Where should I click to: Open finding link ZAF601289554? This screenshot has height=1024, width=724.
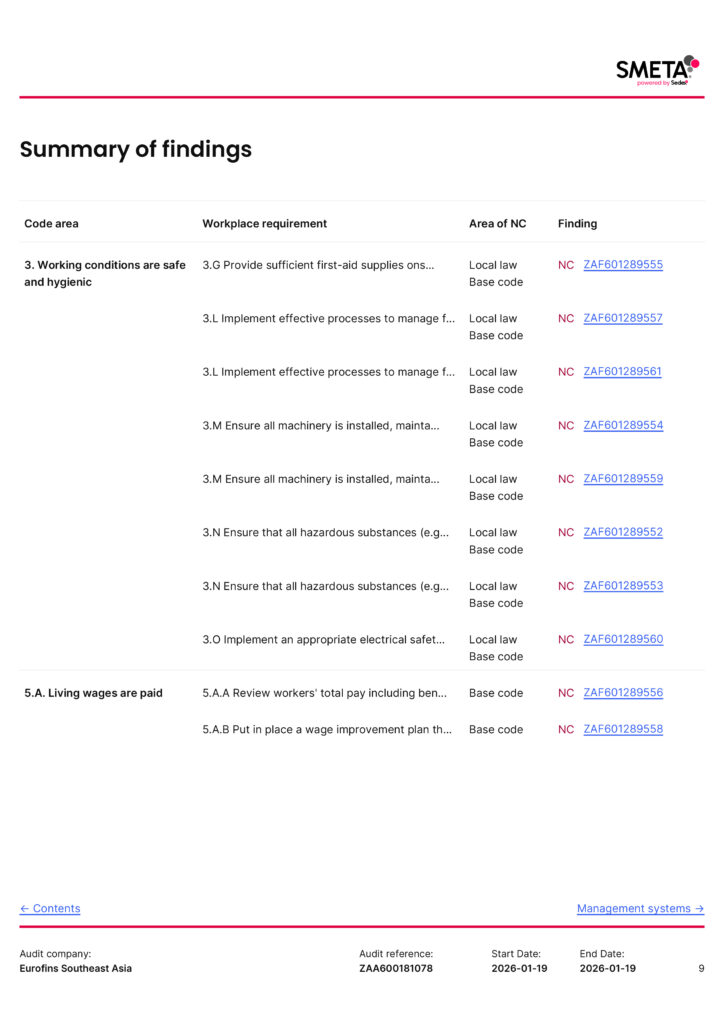pyautogui.click(x=622, y=425)
